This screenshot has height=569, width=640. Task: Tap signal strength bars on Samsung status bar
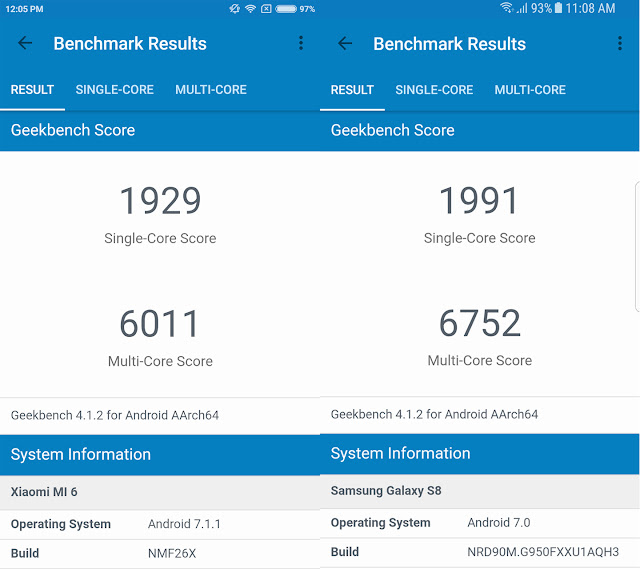(522, 8)
